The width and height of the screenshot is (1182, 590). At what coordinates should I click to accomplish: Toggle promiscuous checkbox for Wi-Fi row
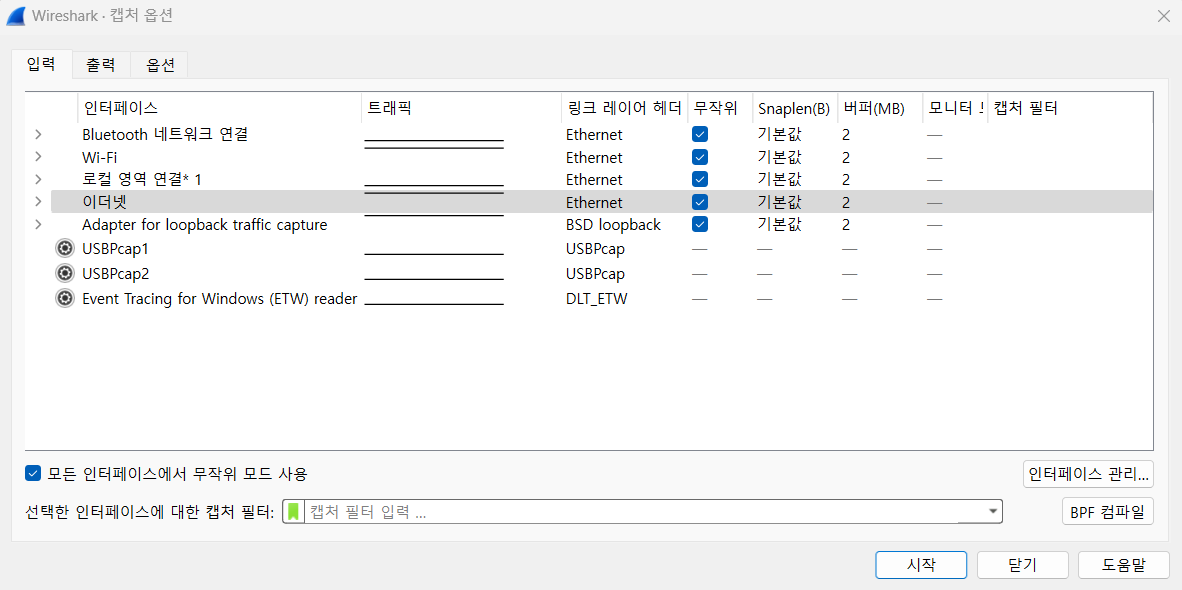click(x=700, y=157)
